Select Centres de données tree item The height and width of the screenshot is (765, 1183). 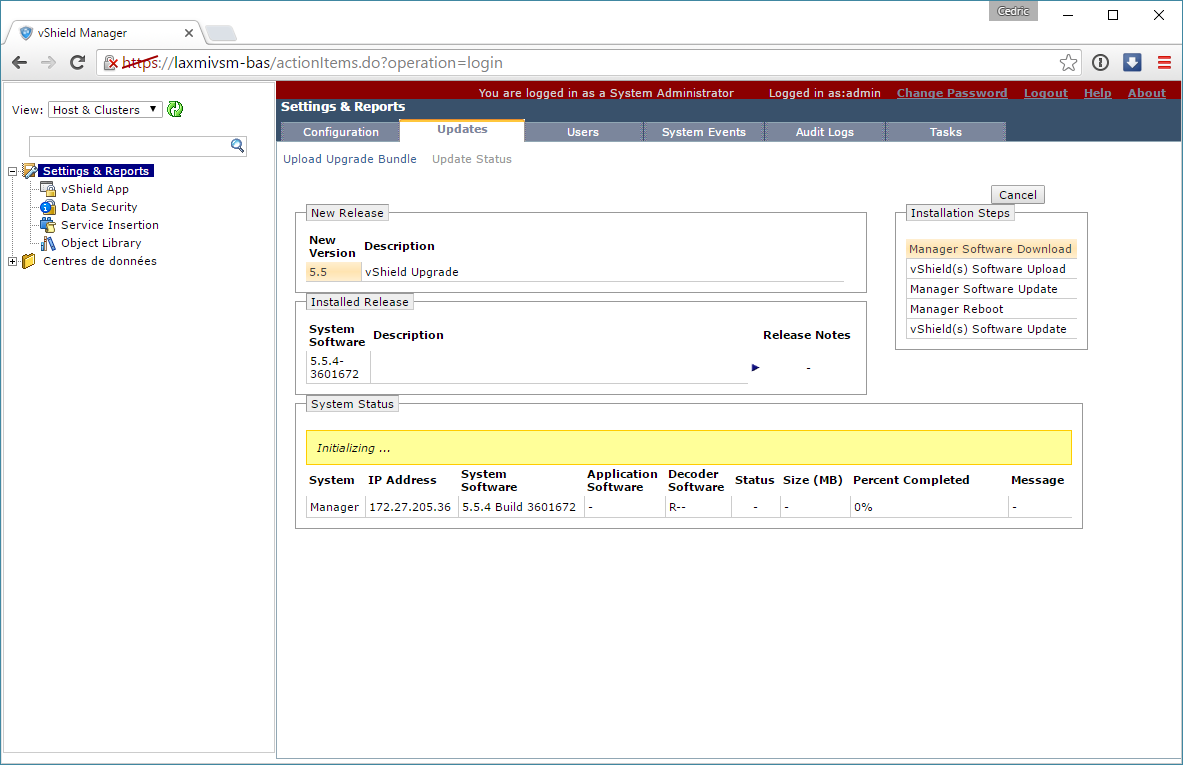pyautogui.click(x=100, y=261)
